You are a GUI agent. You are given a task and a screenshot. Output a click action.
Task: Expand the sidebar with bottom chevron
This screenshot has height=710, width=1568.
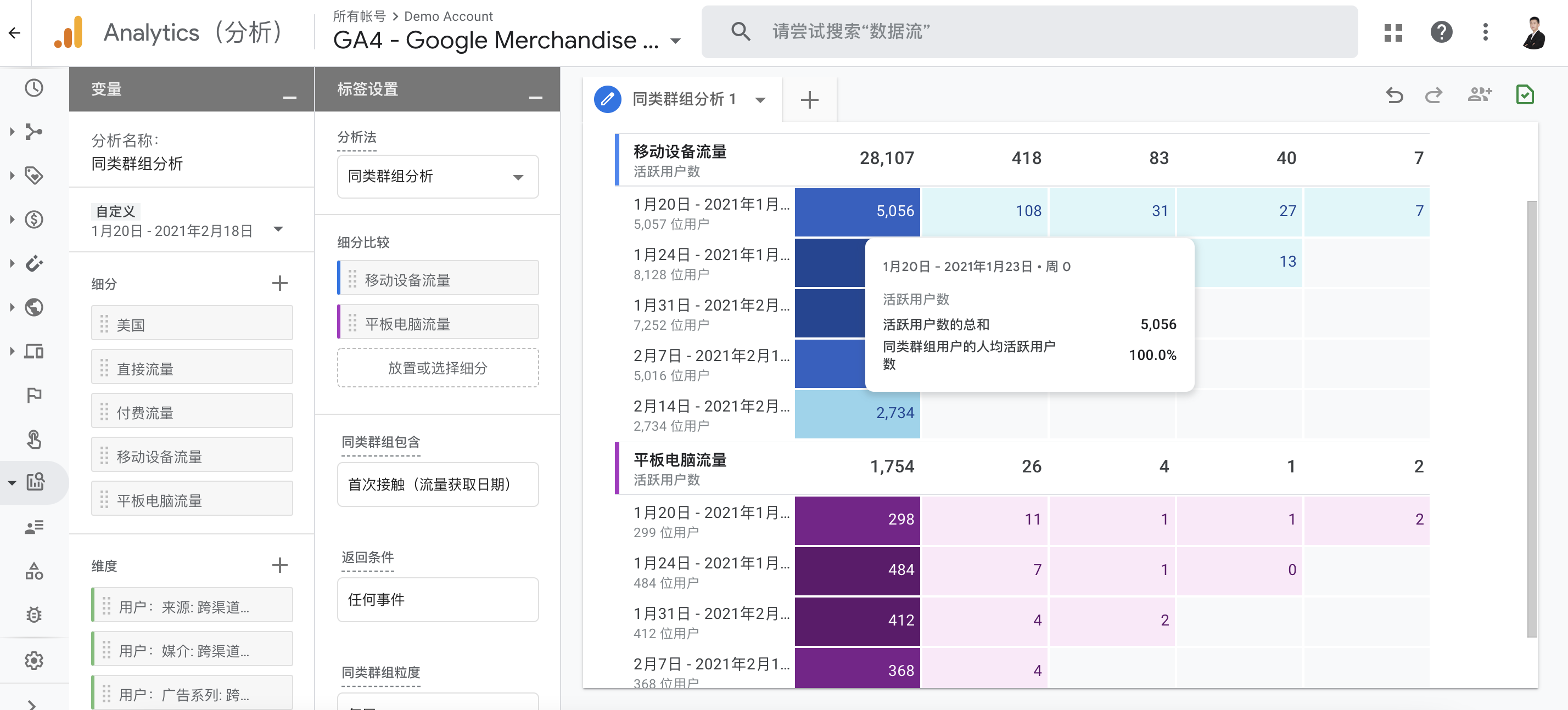click(x=32, y=705)
